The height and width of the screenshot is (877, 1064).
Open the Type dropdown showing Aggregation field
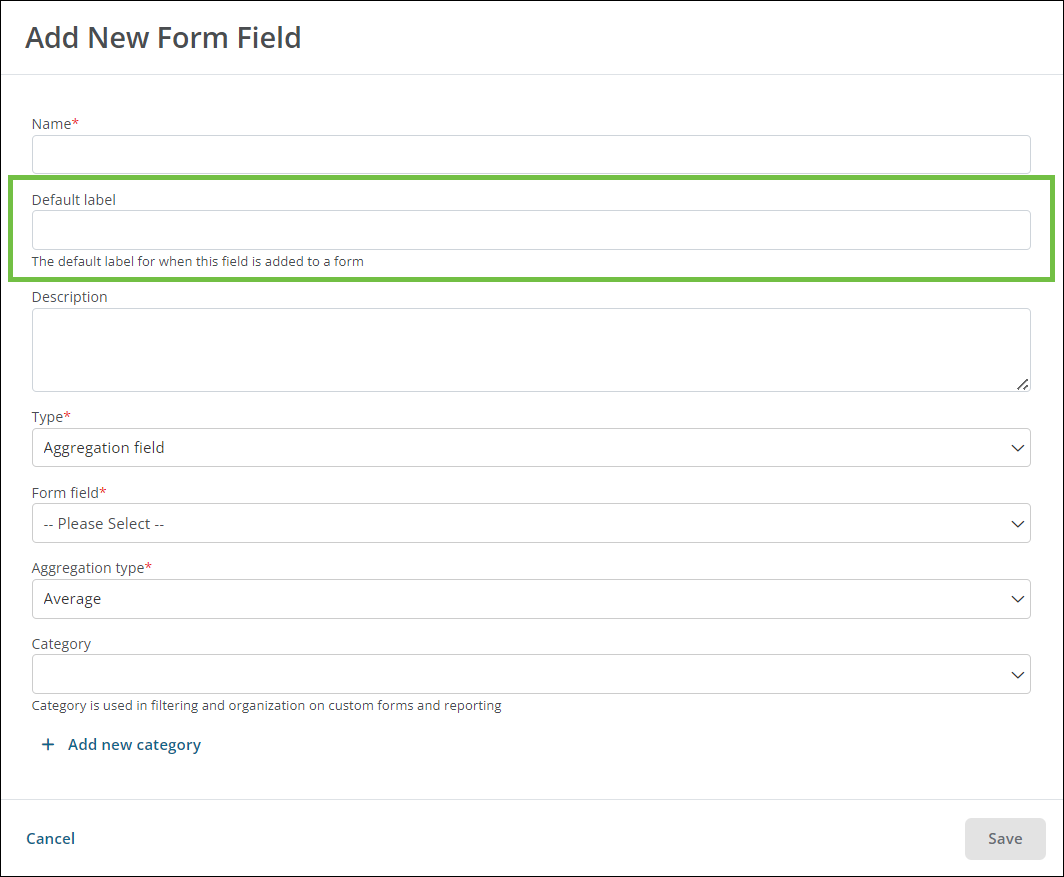[531, 447]
